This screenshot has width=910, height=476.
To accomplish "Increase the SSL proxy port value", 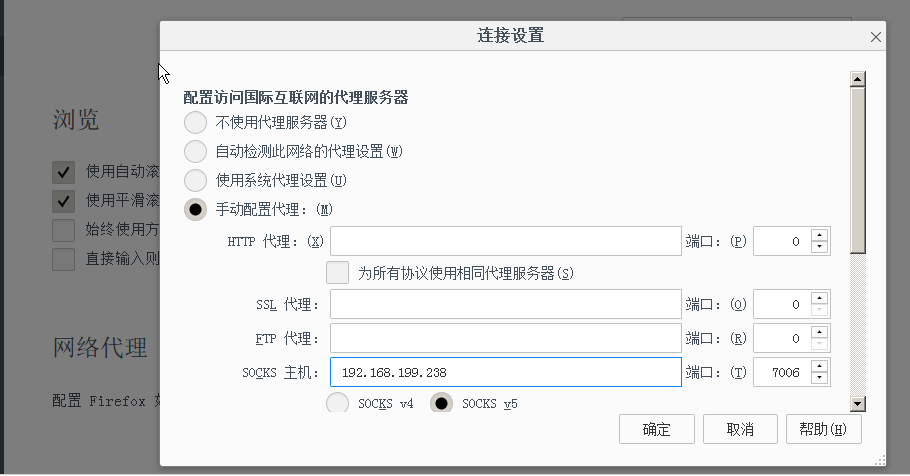I will point(819,298).
